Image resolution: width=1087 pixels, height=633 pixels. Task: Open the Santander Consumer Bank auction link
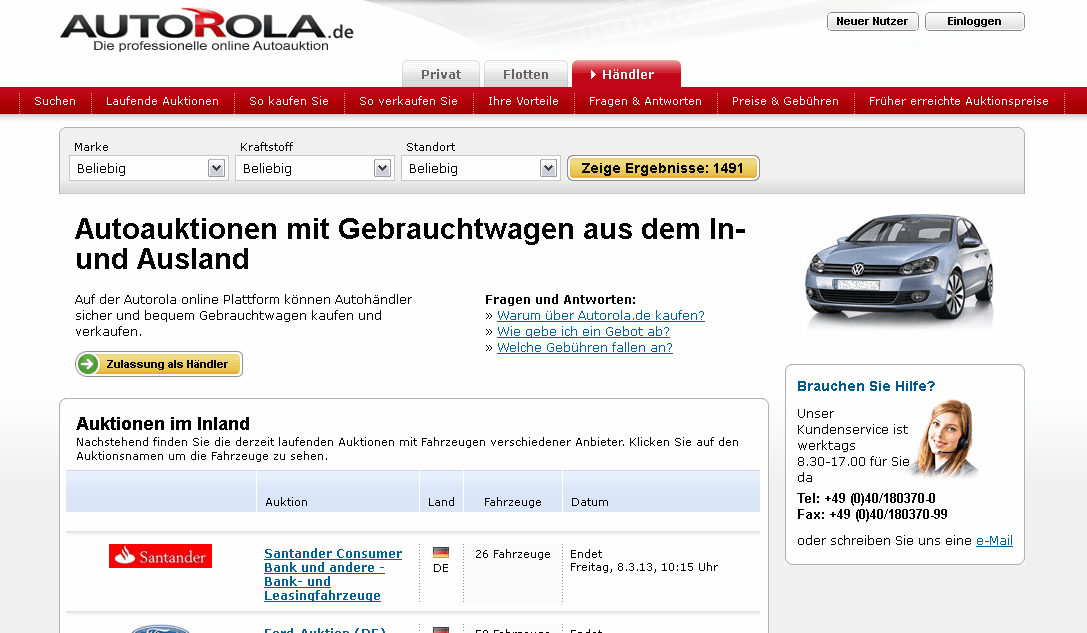click(333, 574)
